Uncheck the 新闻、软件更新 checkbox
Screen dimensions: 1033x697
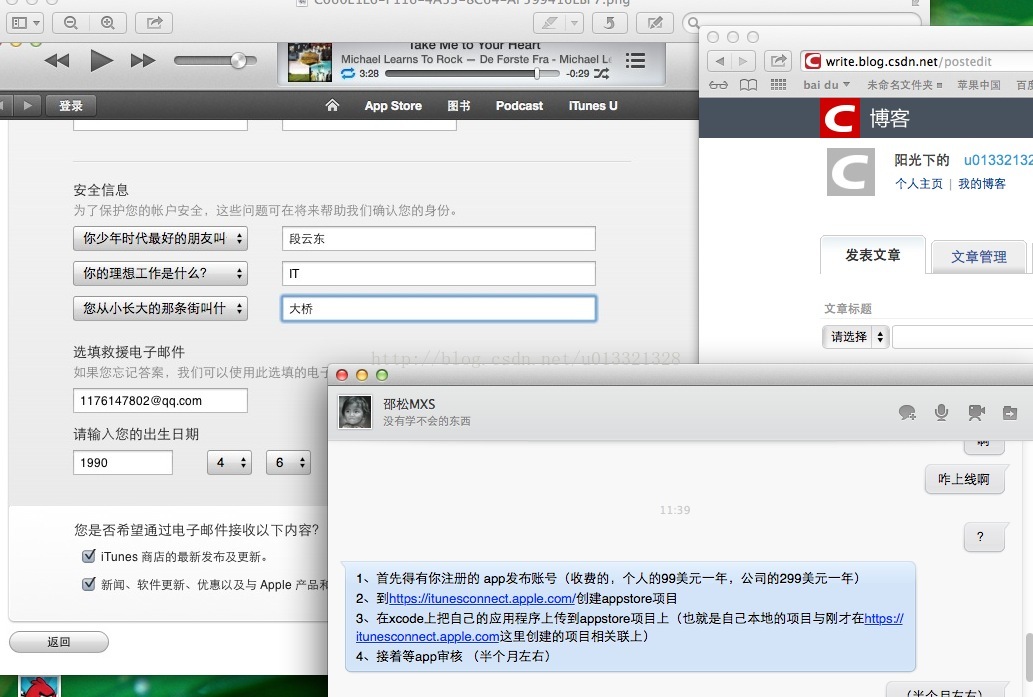click(89, 584)
